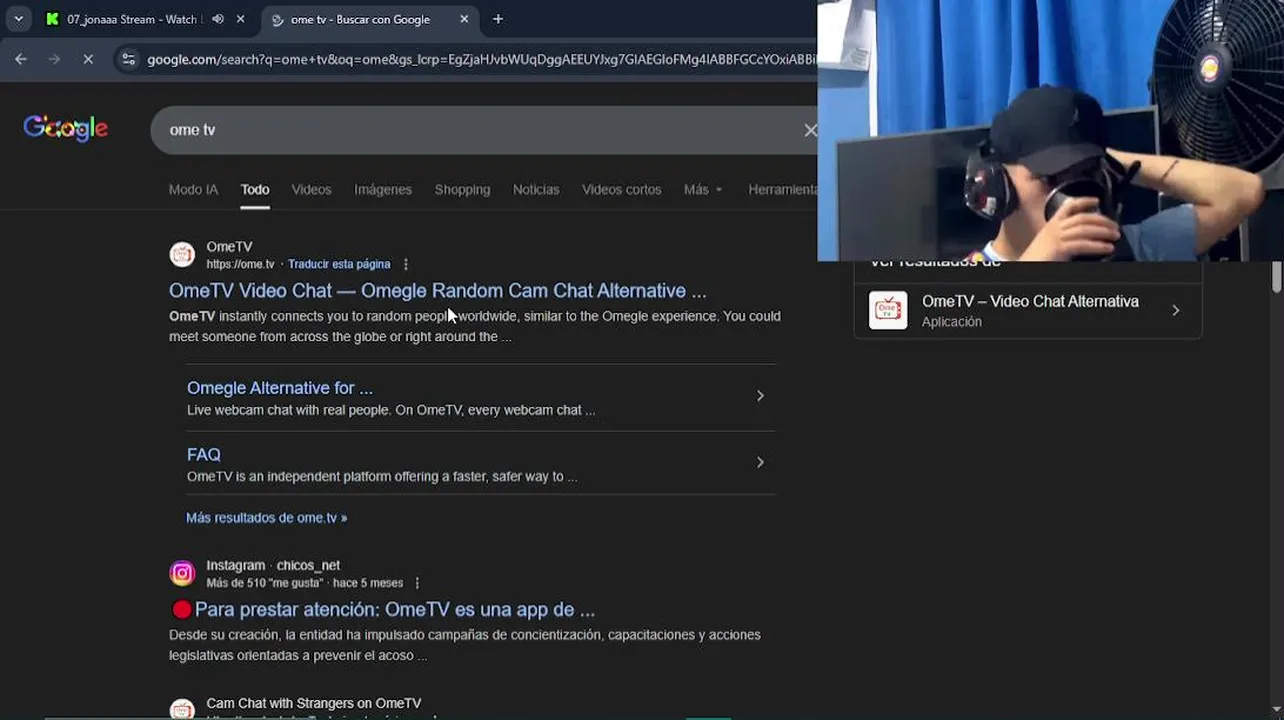The height and width of the screenshot is (720, 1284).
Task: Click the OmeTV site favicon
Action: [182, 255]
